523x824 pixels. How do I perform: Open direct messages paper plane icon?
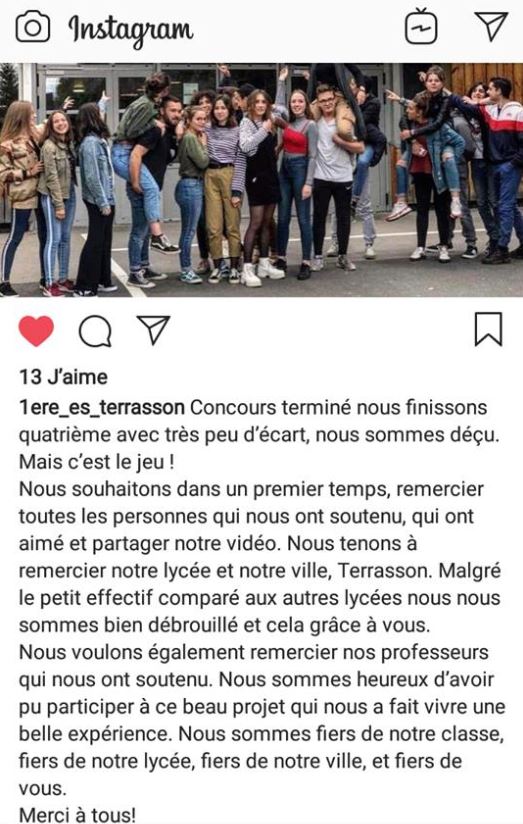point(491,25)
